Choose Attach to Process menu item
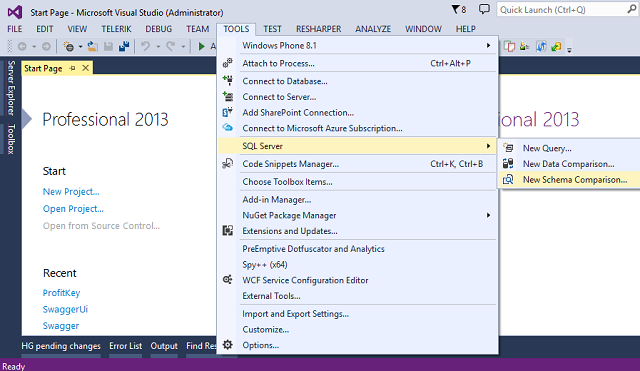The width and height of the screenshot is (640, 371). coord(358,63)
